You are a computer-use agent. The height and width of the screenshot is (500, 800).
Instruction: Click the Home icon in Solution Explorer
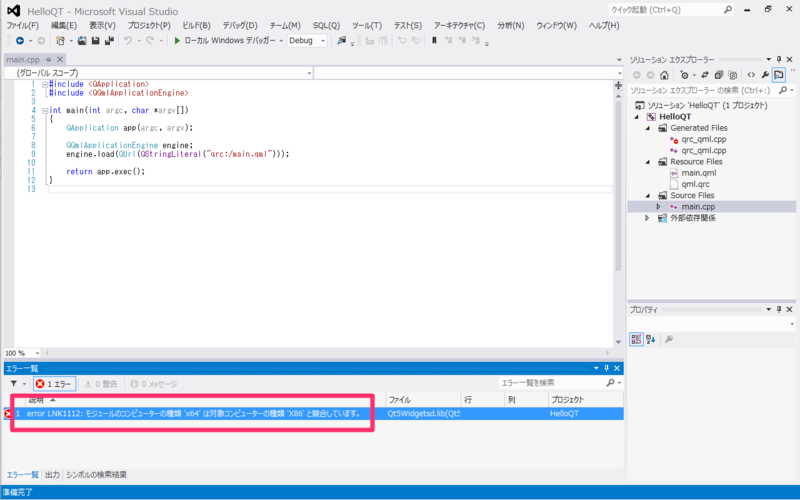664,76
